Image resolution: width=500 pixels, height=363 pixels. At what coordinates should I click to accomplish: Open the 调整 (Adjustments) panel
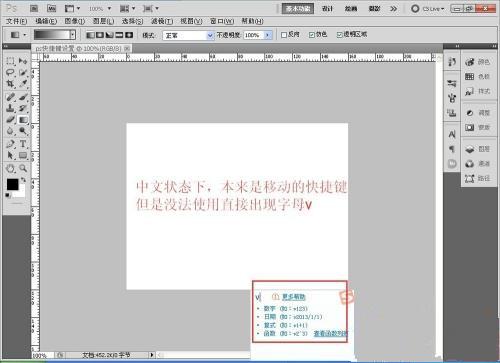coord(478,113)
